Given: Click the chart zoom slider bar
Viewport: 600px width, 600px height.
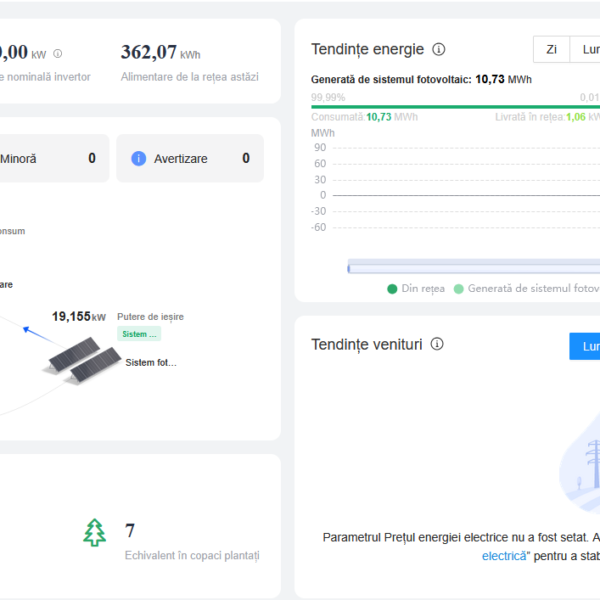Looking at the screenshot, I should (470, 267).
